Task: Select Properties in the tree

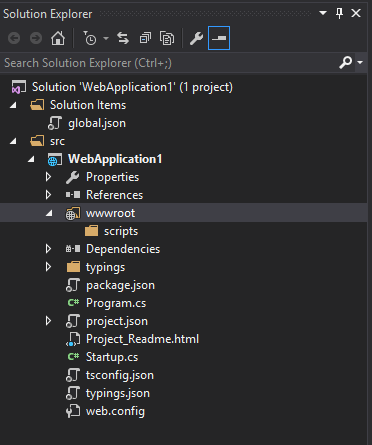Action: point(112,177)
